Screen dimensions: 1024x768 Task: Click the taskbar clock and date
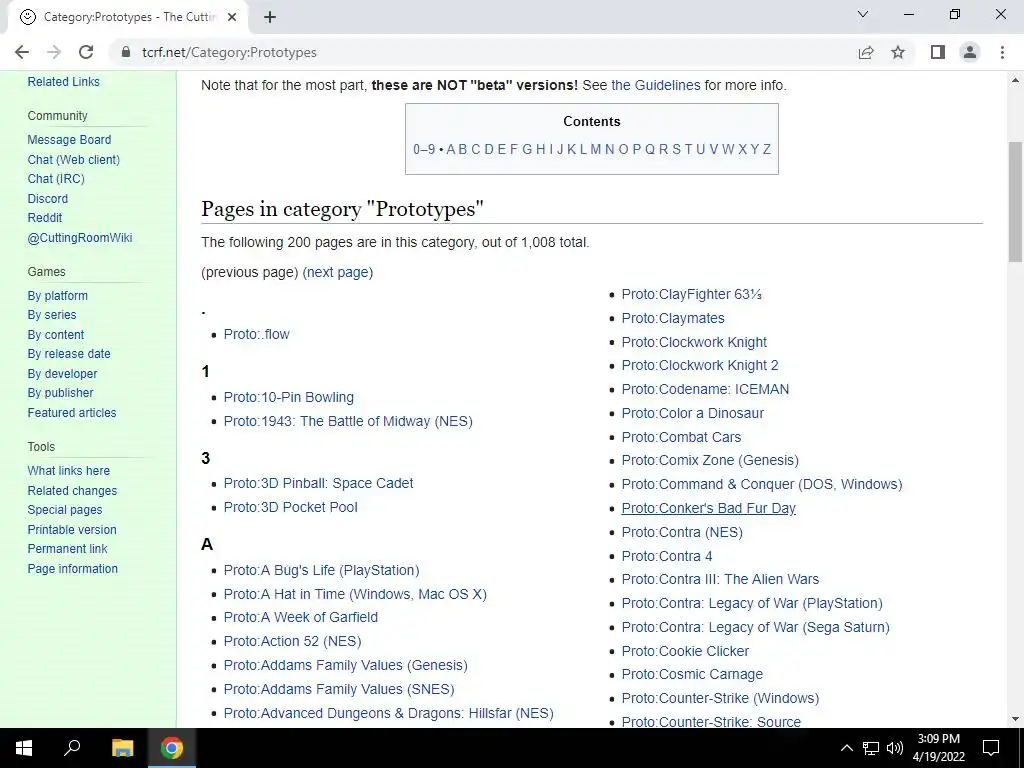(938, 748)
